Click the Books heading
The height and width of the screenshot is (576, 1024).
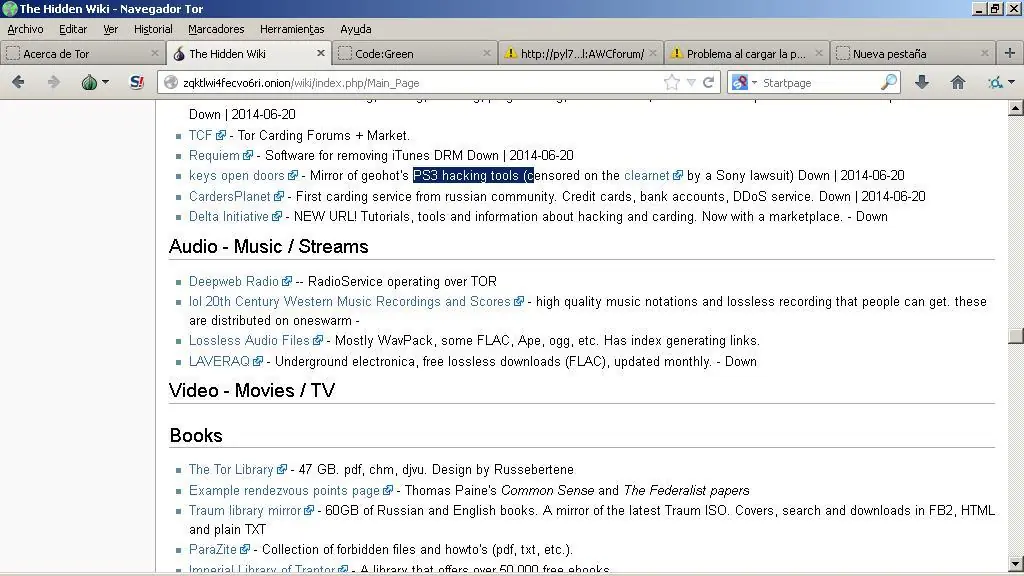pyautogui.click(x=196, y=436)
